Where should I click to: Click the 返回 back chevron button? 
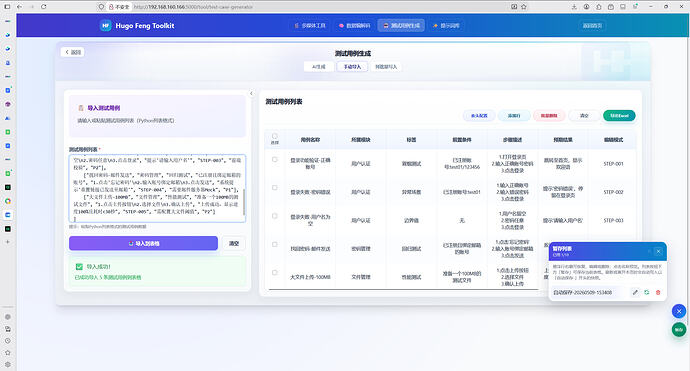click(73, 52)
